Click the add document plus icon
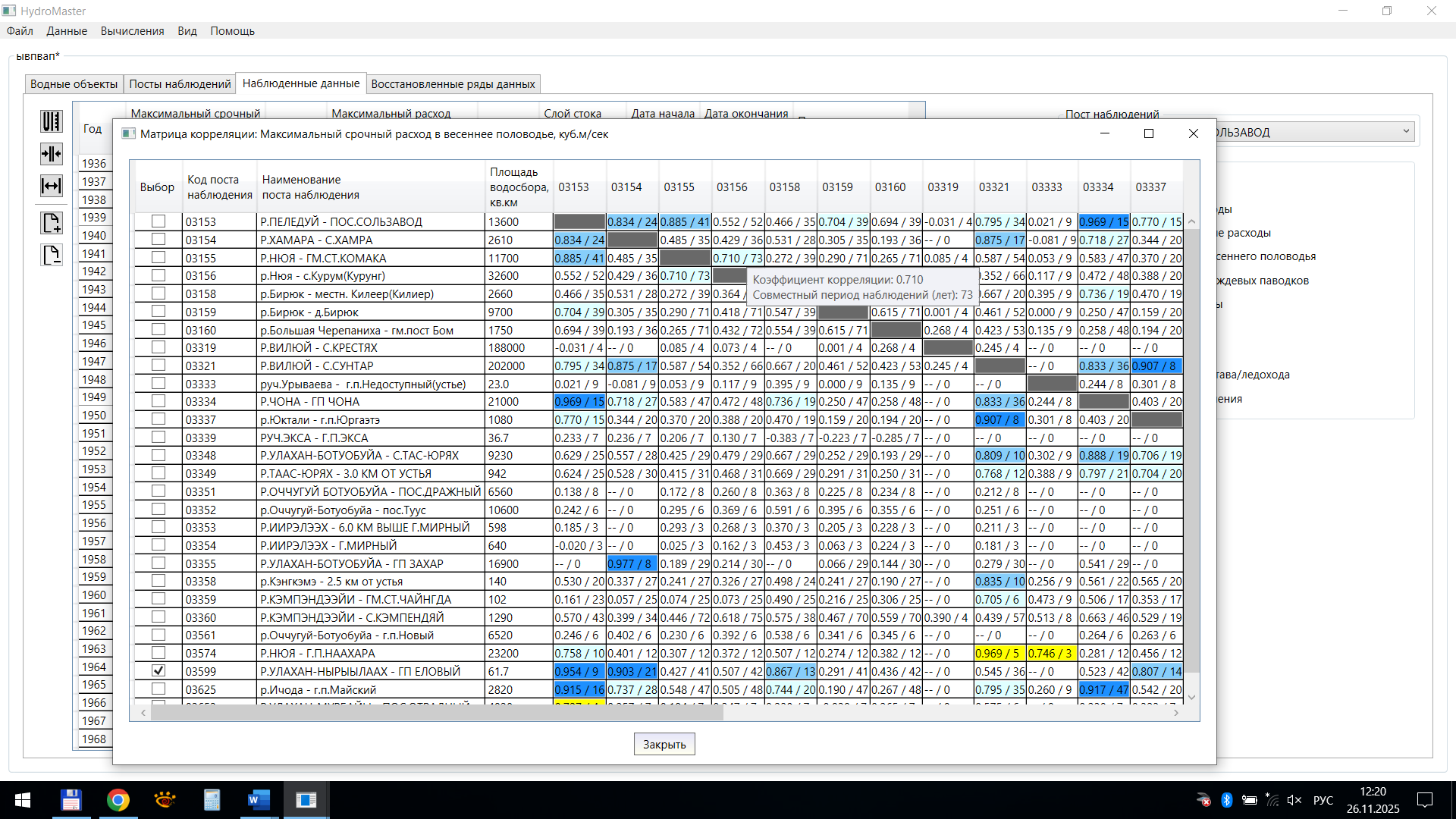This screenshot has width=1456, height=819. click(x=51, y=223)
